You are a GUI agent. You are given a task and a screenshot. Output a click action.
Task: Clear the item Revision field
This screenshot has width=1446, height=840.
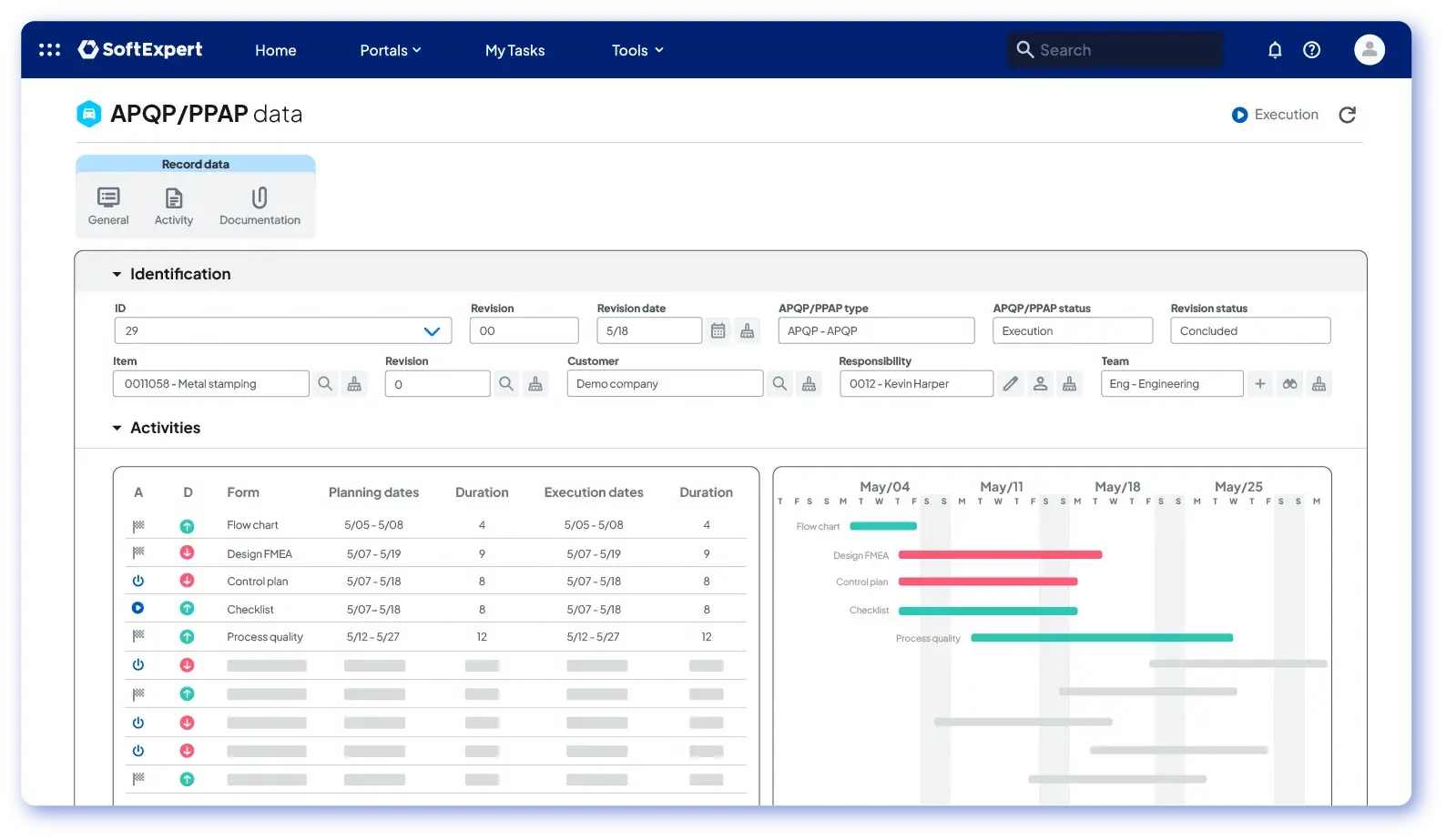(535, 384)
